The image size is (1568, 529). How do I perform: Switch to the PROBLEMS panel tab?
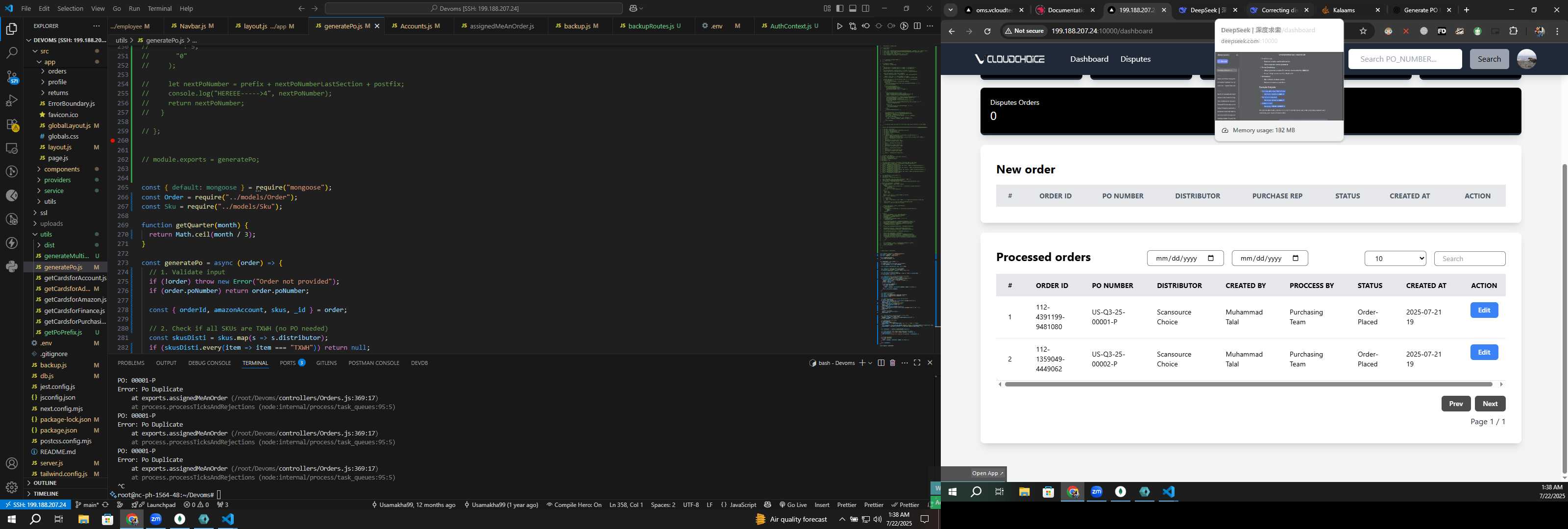click(x=131, y=363)
